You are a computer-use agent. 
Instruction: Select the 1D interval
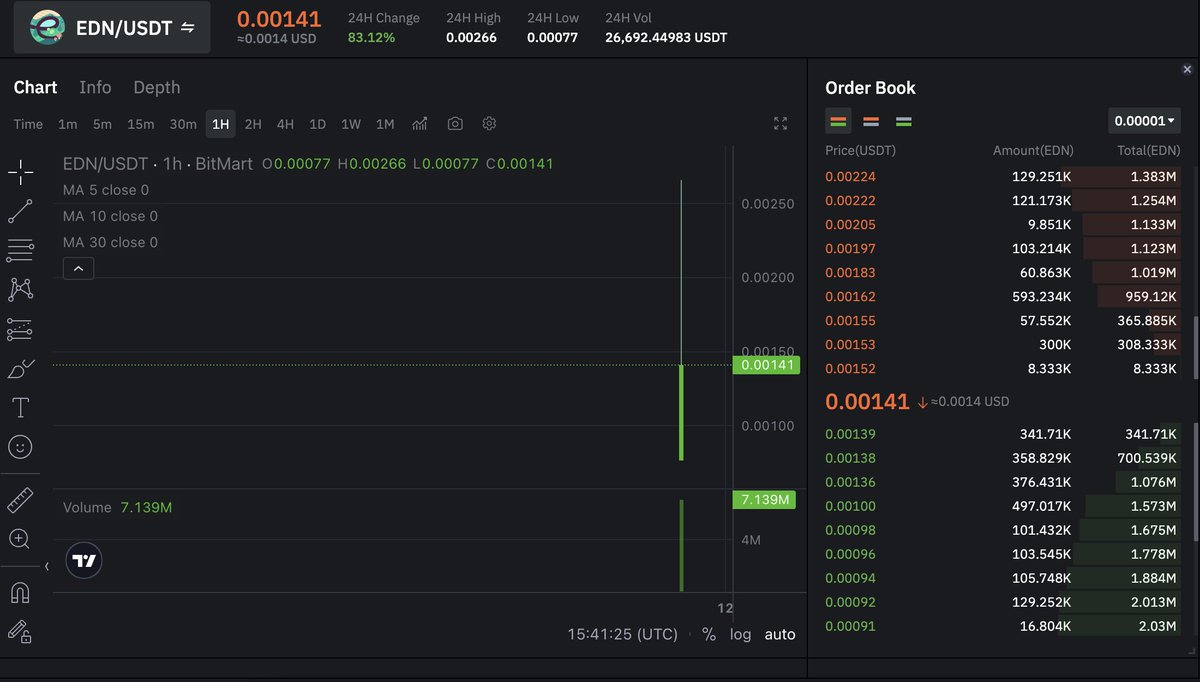317,124
